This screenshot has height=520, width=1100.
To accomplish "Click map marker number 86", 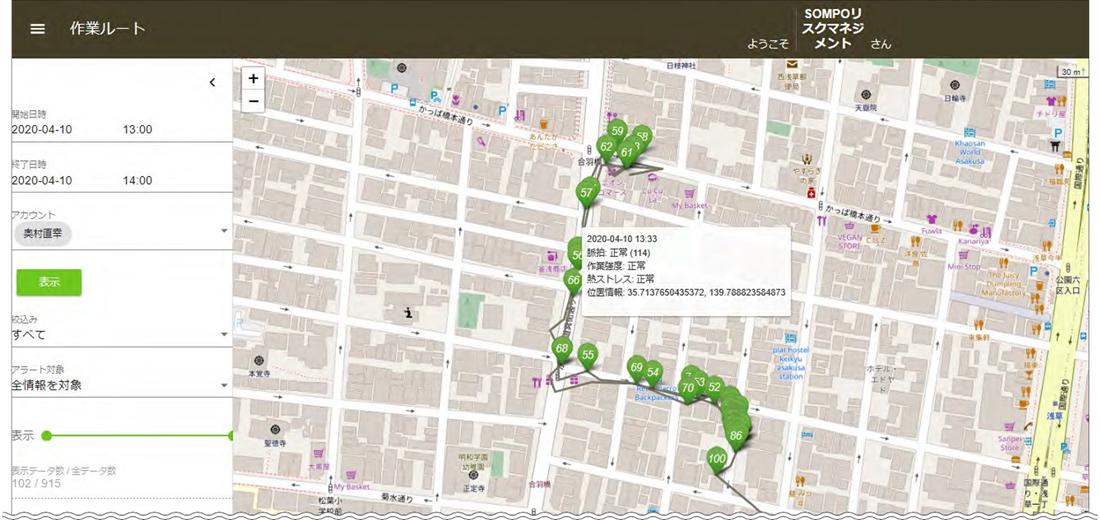I will coord(736,435).
